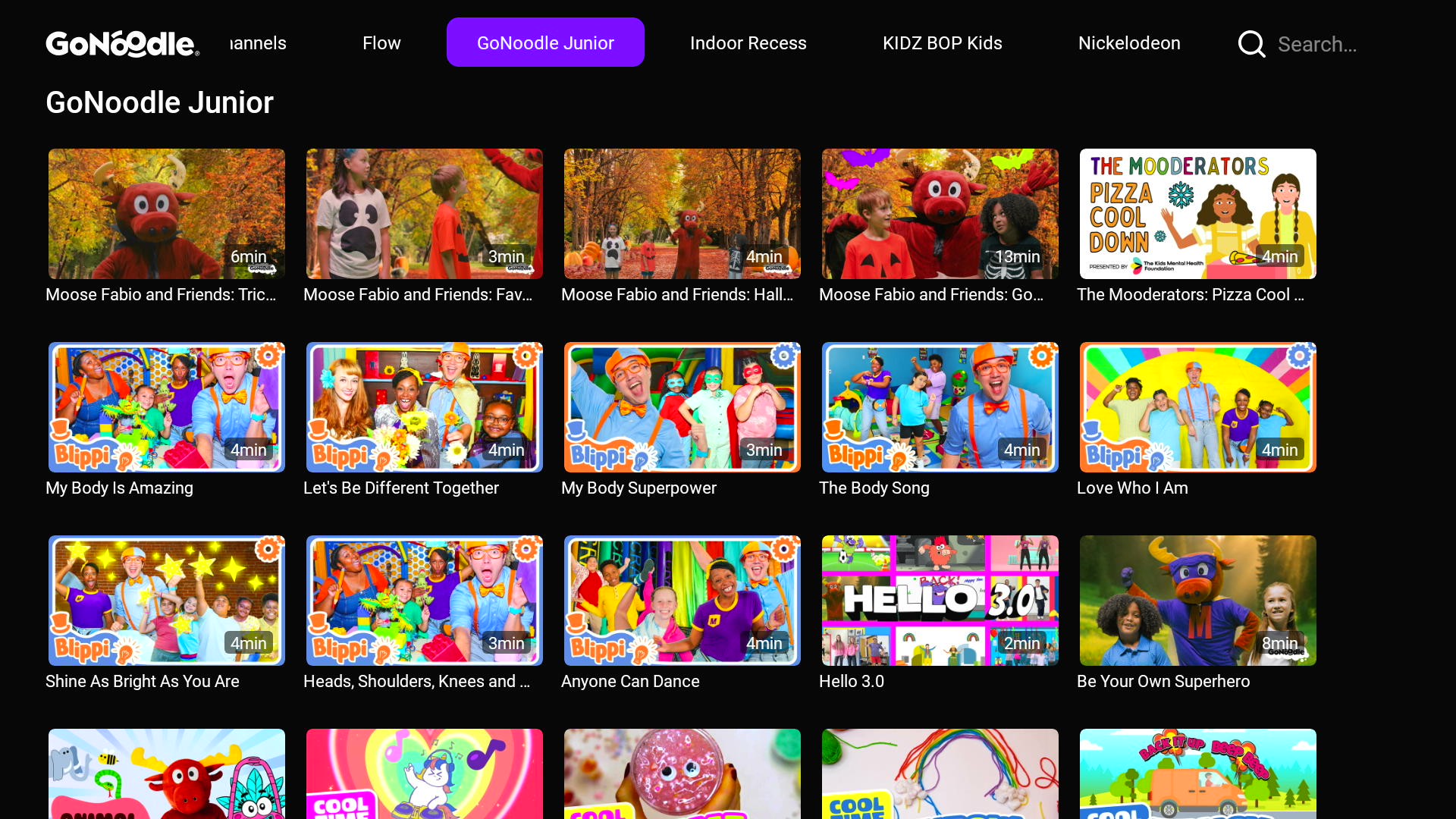
Task: Select the Nickelodeon channel
Action: [x=1129, y=42]
